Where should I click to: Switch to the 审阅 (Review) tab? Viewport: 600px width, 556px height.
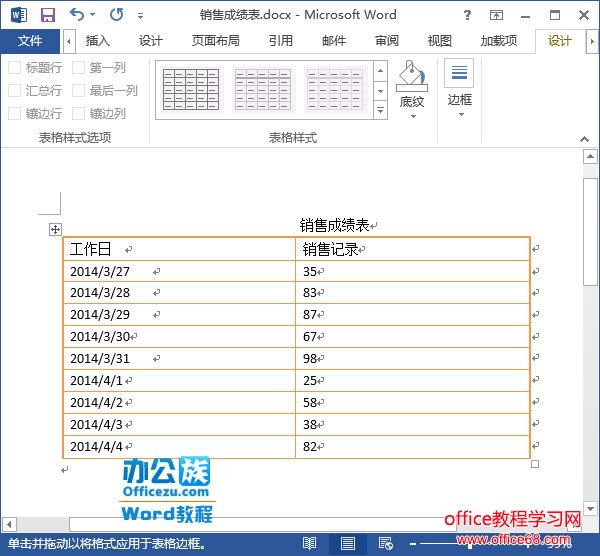tap(387, 41)
